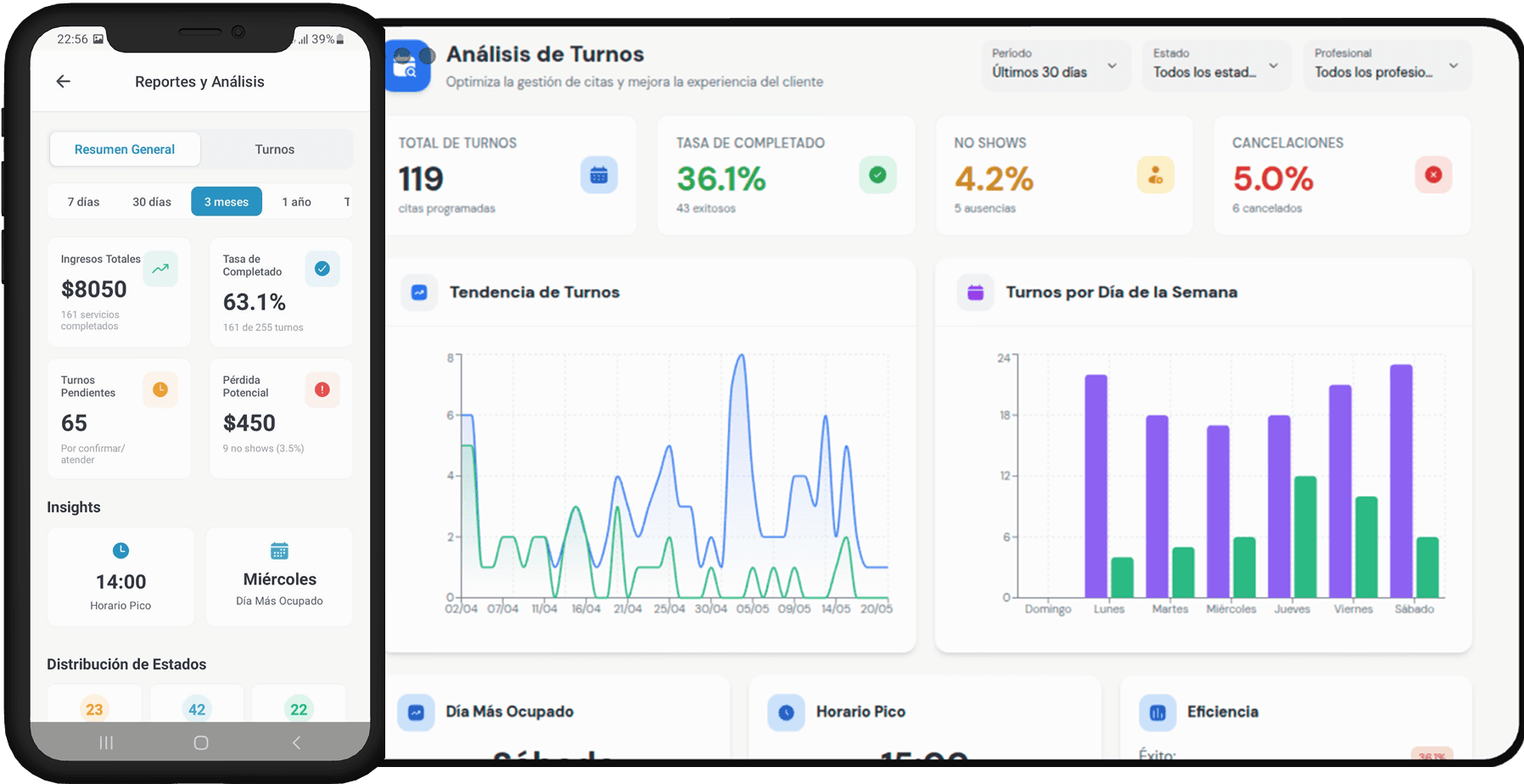Click the Tasa de Completado green check icon
1524x784 pixels.
[877, 175]
